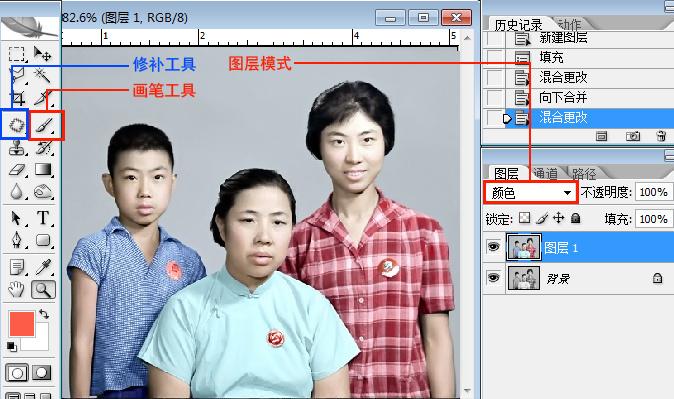674x399 pixels.
Task: Select the Rounded Rectangle shape tool
Action: coord(43,240)
